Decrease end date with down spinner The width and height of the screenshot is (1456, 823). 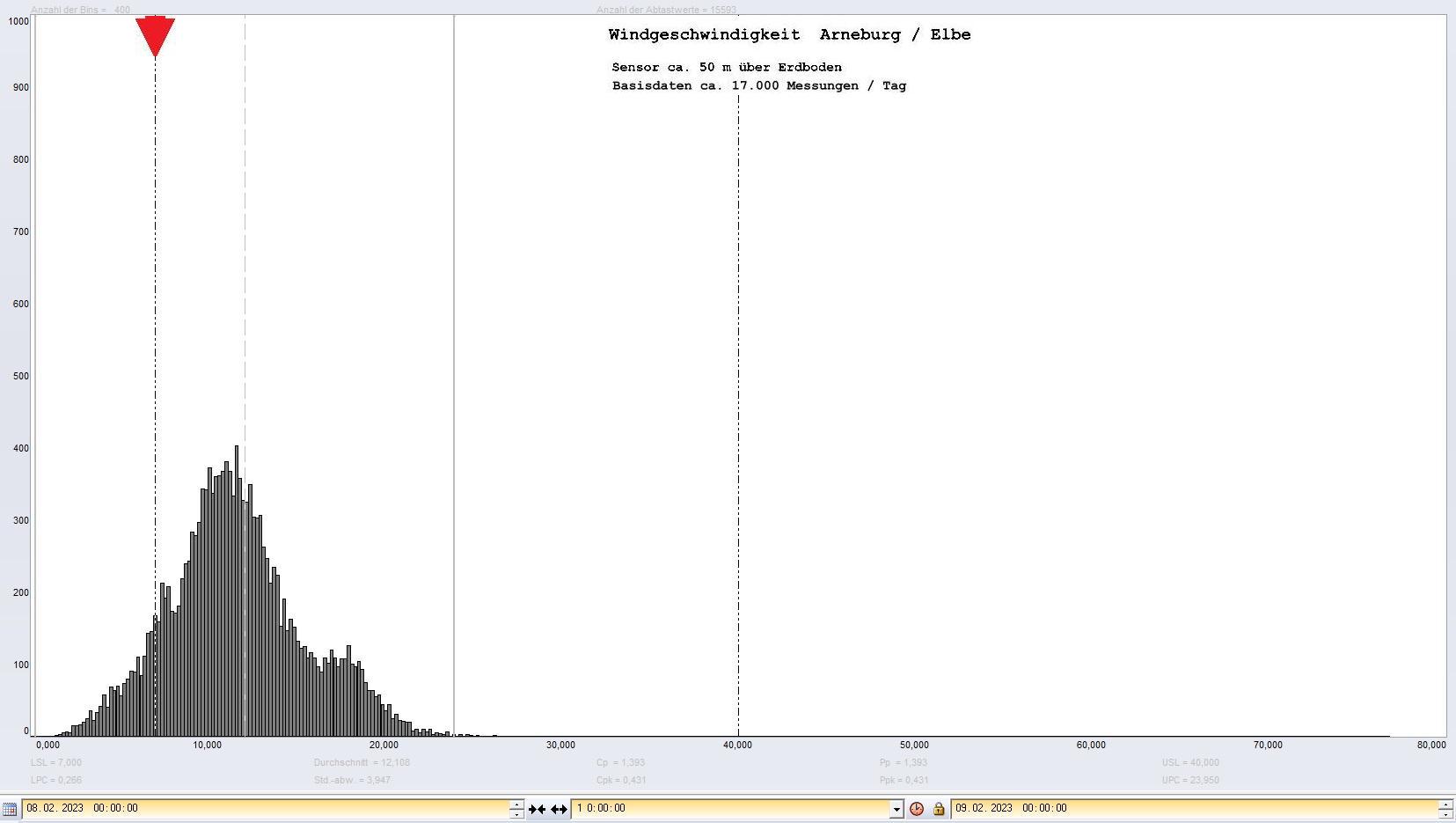click(1445, 814)
